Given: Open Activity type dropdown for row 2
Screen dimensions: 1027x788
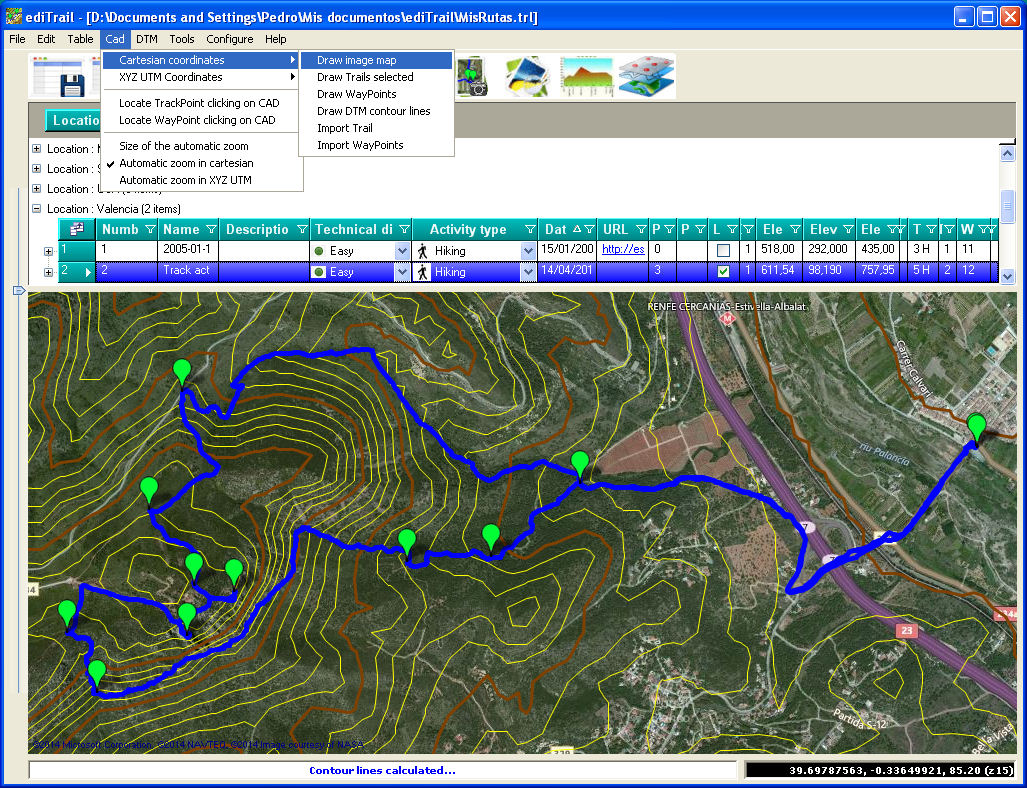Looking at the screenshot, I should click(528, 272).
